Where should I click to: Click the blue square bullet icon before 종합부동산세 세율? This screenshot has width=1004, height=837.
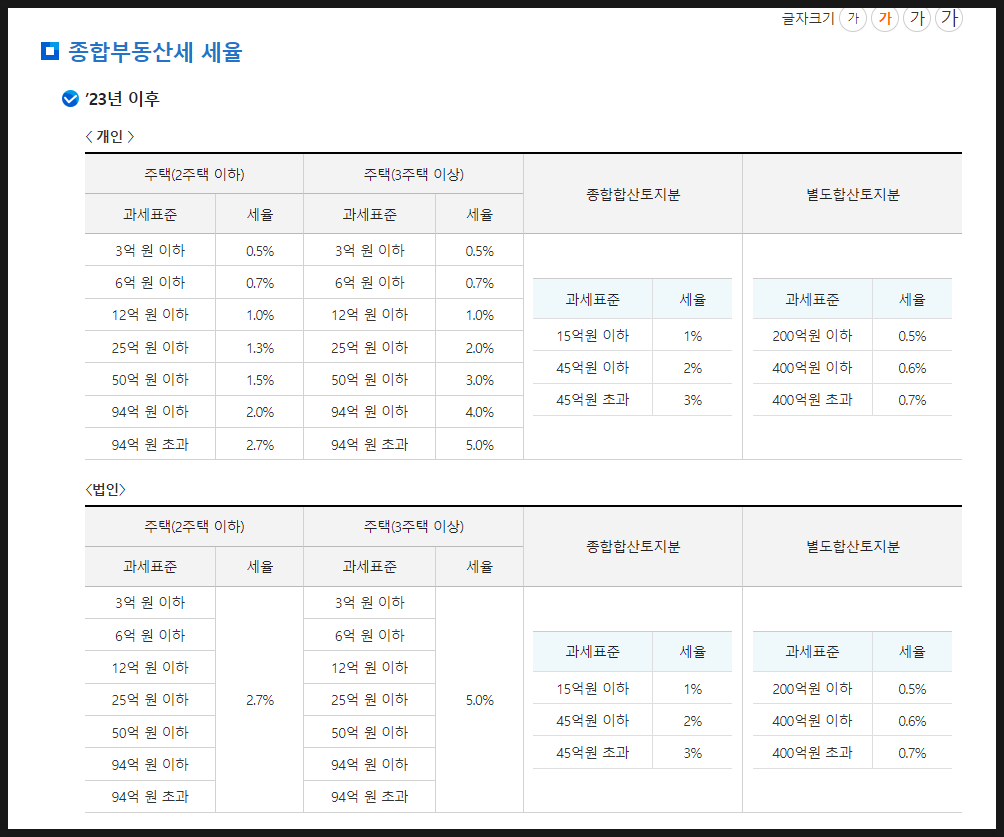pyautogui.click(x=46, y=52)
